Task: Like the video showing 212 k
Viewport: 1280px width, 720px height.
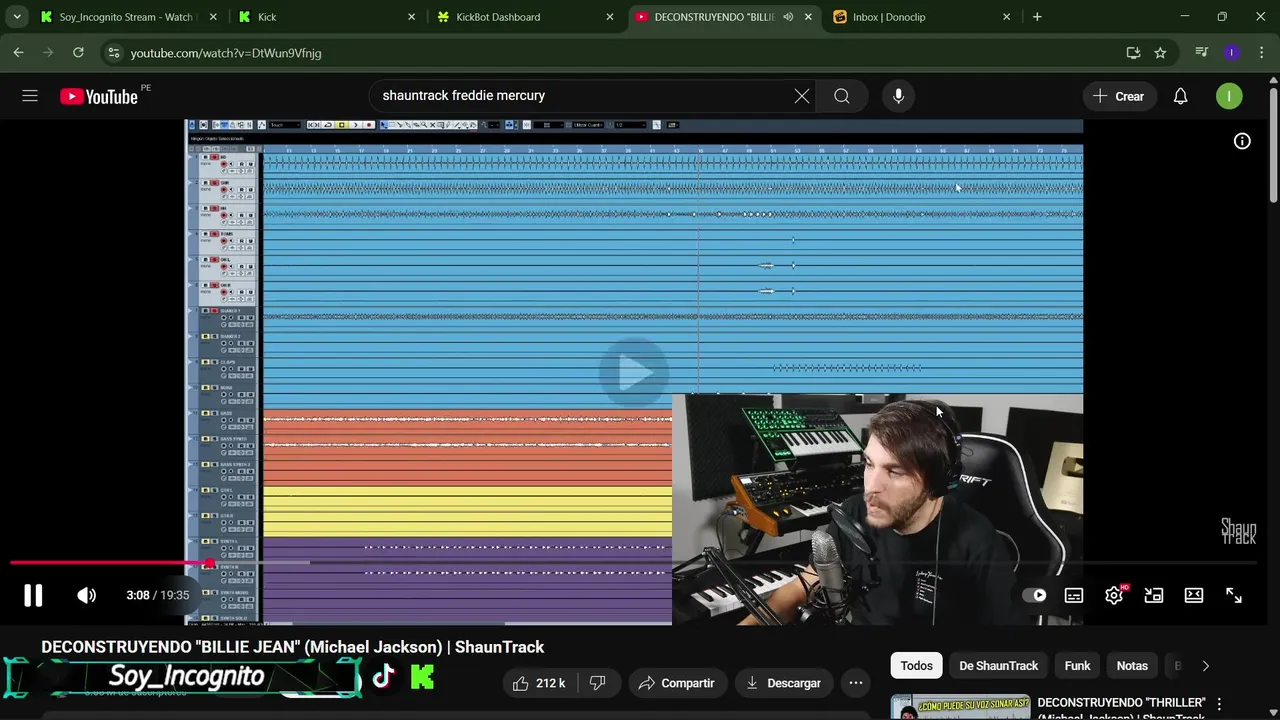Action: pyautogui.click(x=540, y=683)
